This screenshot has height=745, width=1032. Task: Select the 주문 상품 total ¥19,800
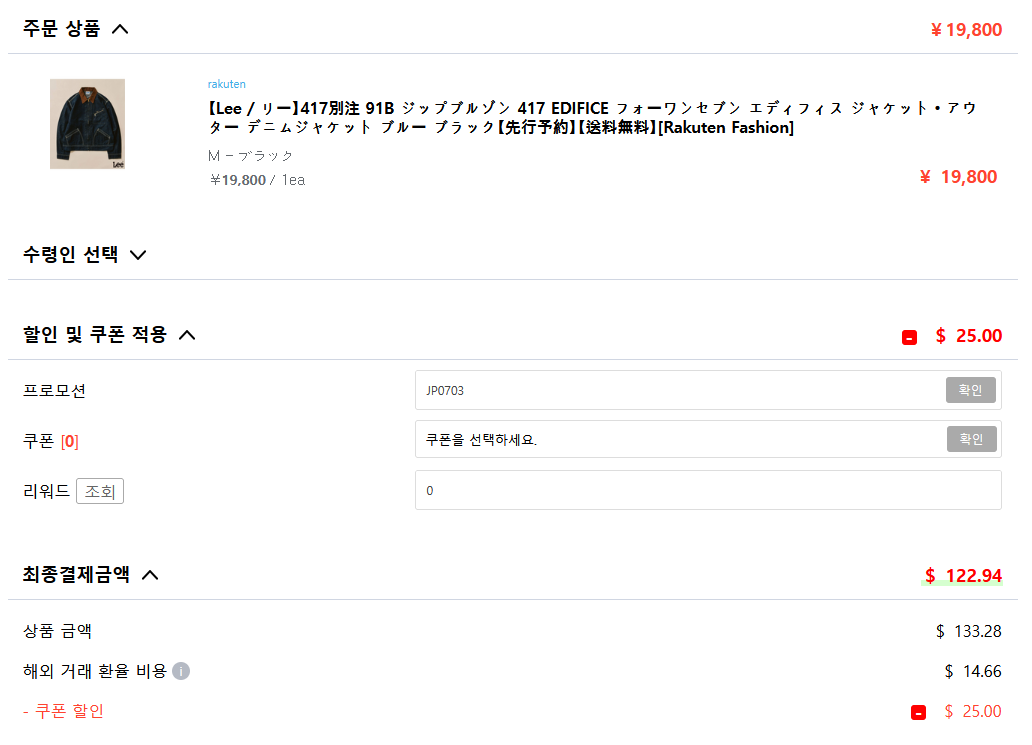[x=966, y=30]
